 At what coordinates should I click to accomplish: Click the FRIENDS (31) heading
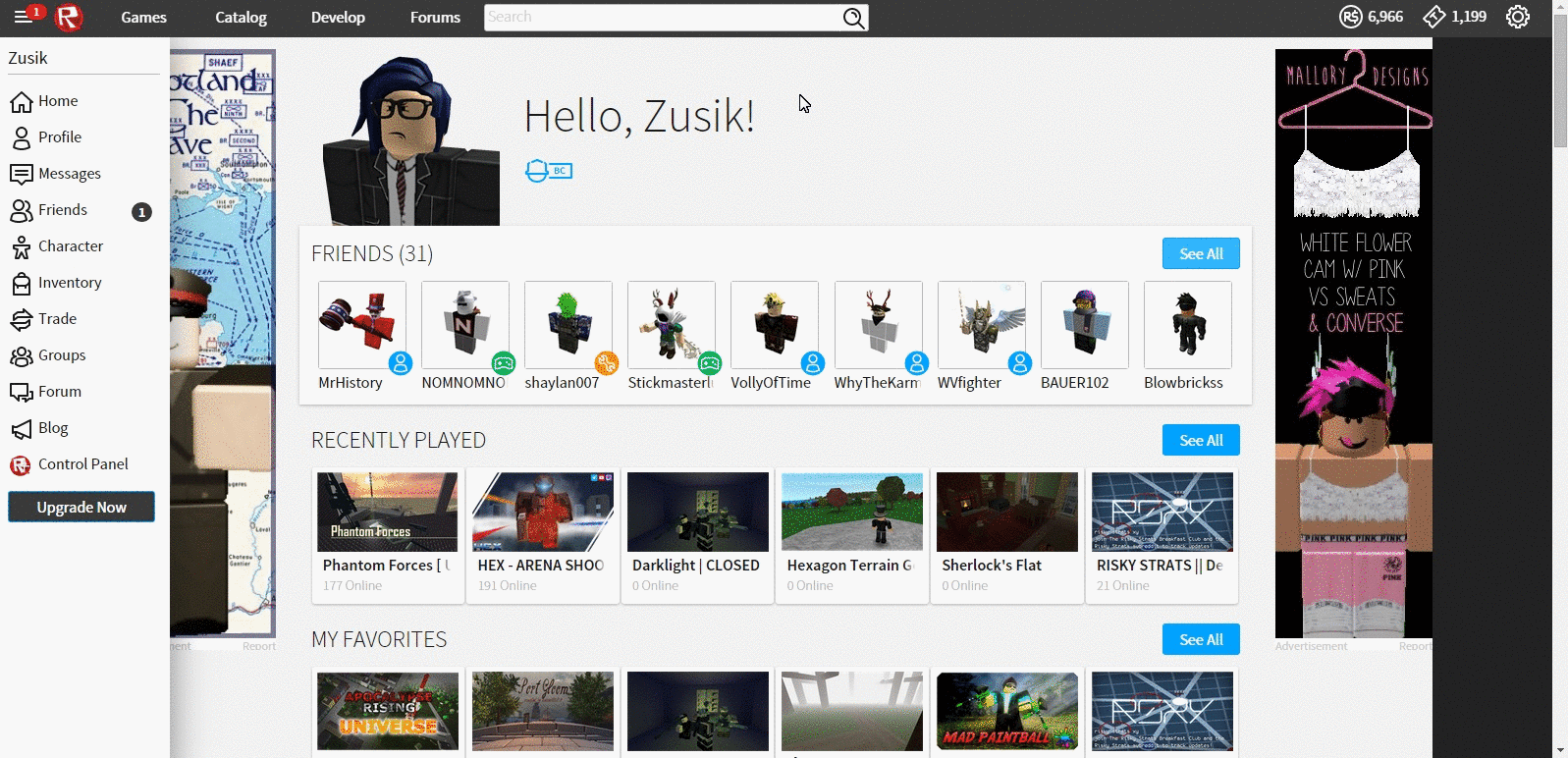372,253
